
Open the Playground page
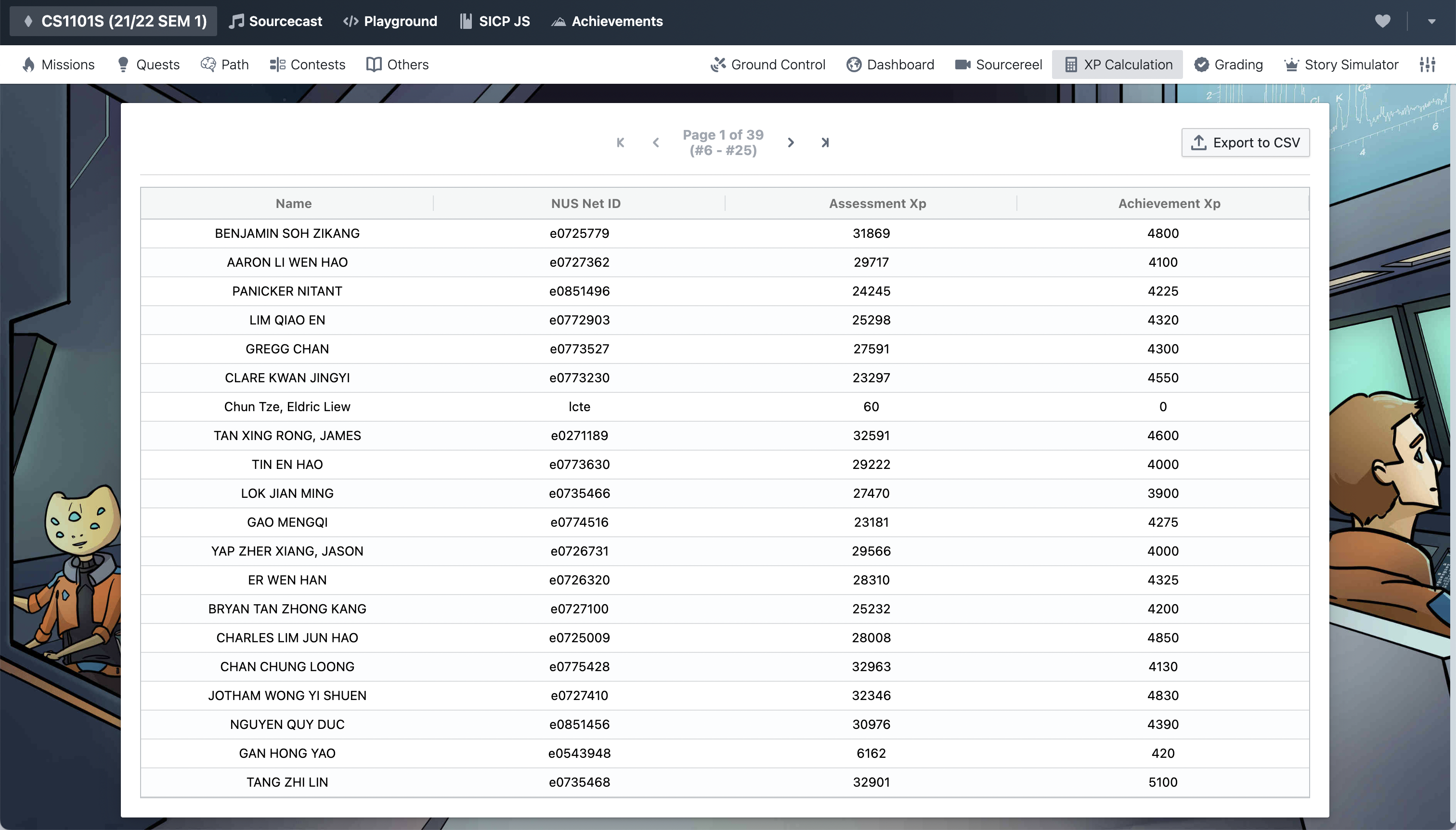[x=390, y=21]
